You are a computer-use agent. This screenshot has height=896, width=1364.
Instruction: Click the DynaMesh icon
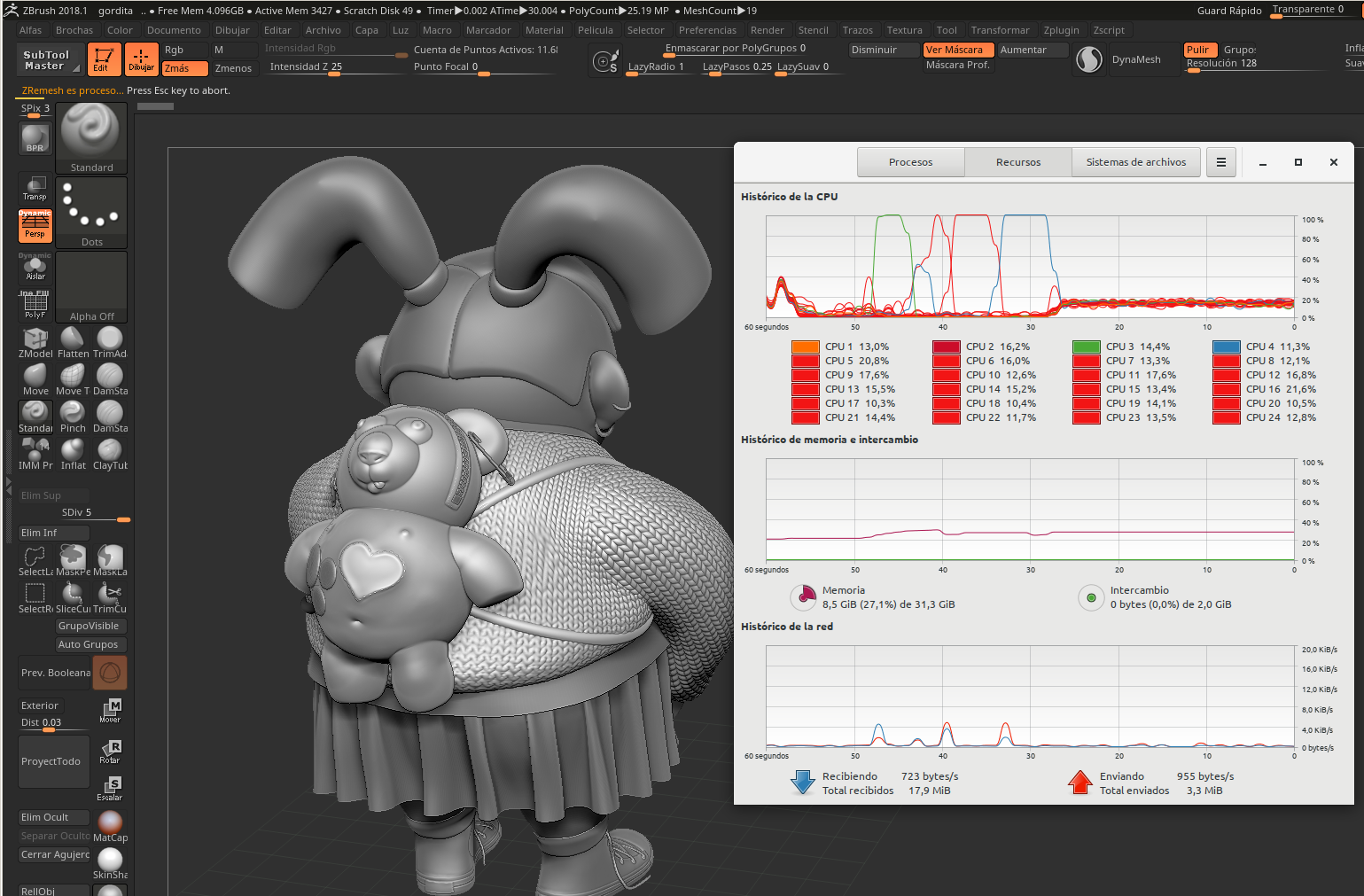(1089, 60)
